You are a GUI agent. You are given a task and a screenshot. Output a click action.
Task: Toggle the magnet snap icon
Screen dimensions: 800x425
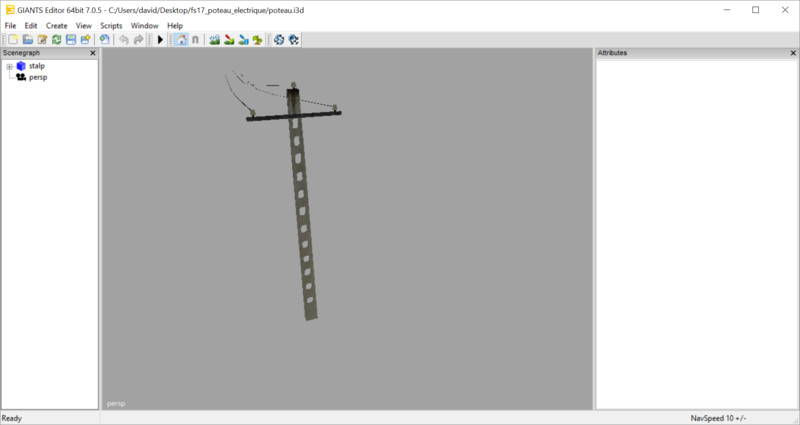point(195,40)
